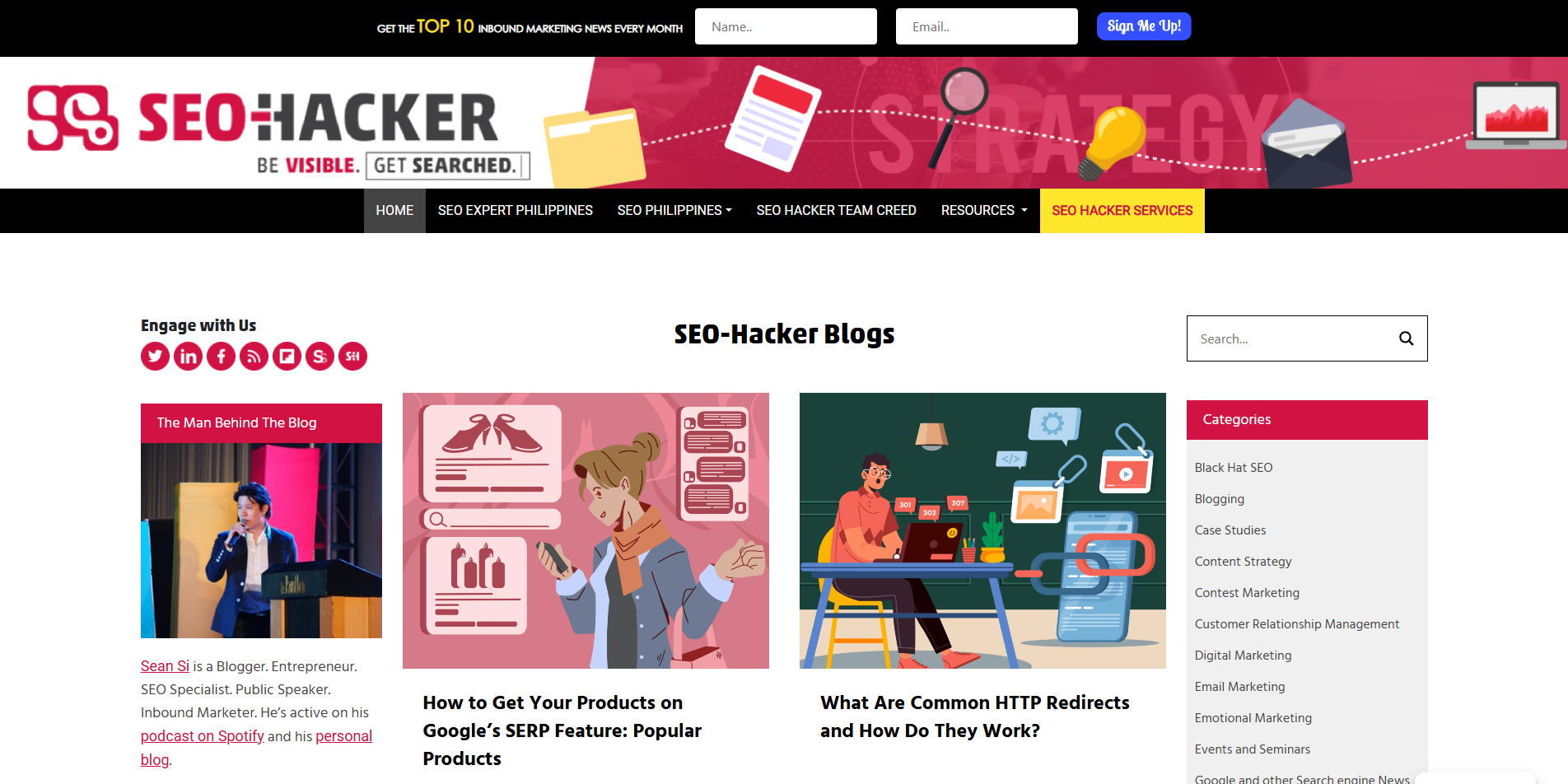The width and height of the screenshot is (1568, 784).
Task: Go to the Home menu item
Action: (394, 211)
